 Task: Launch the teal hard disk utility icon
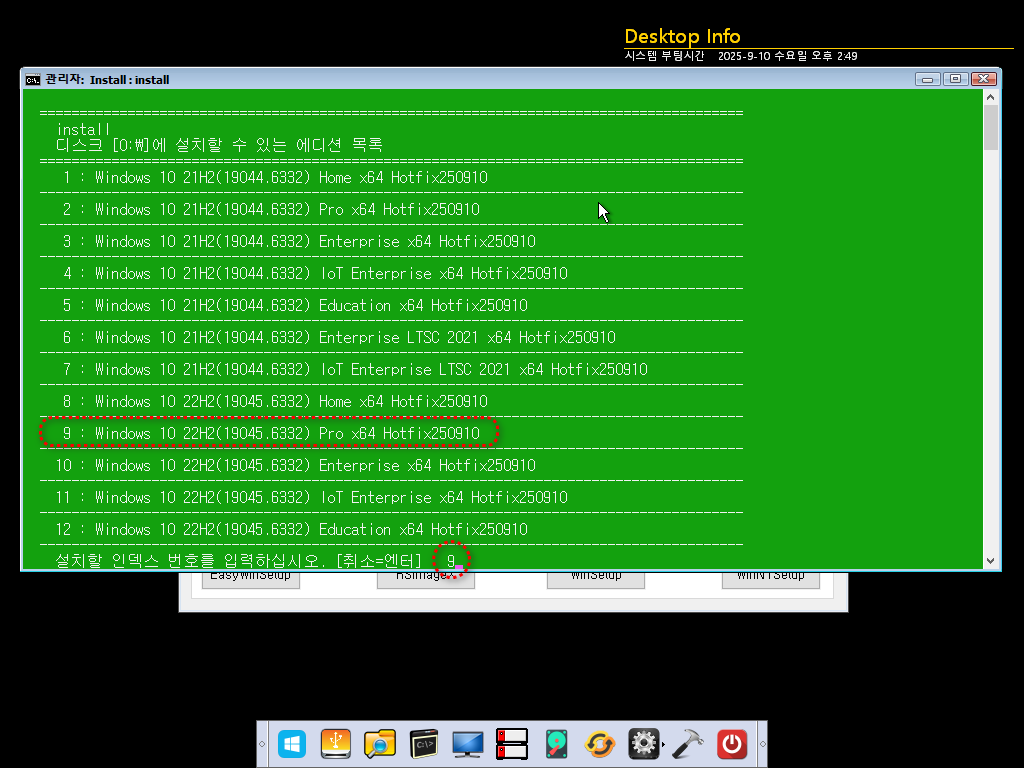(556, 744)
